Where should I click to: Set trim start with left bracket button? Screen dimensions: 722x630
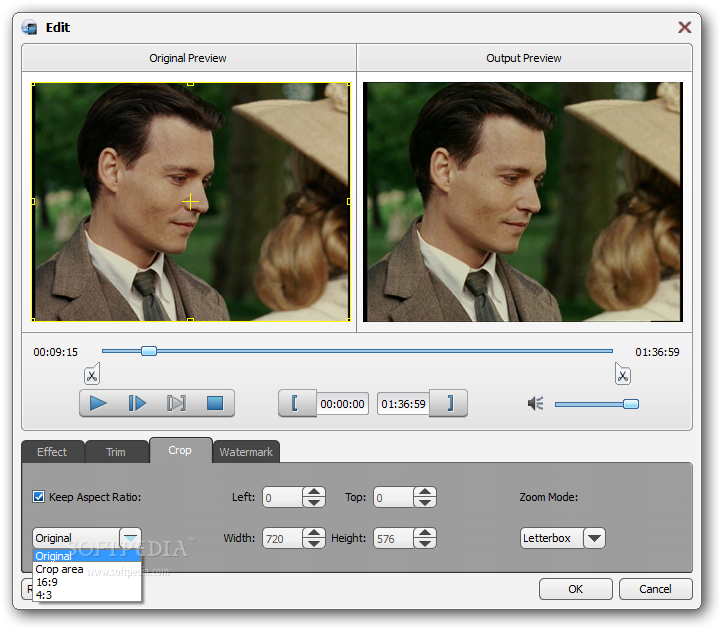297,403
